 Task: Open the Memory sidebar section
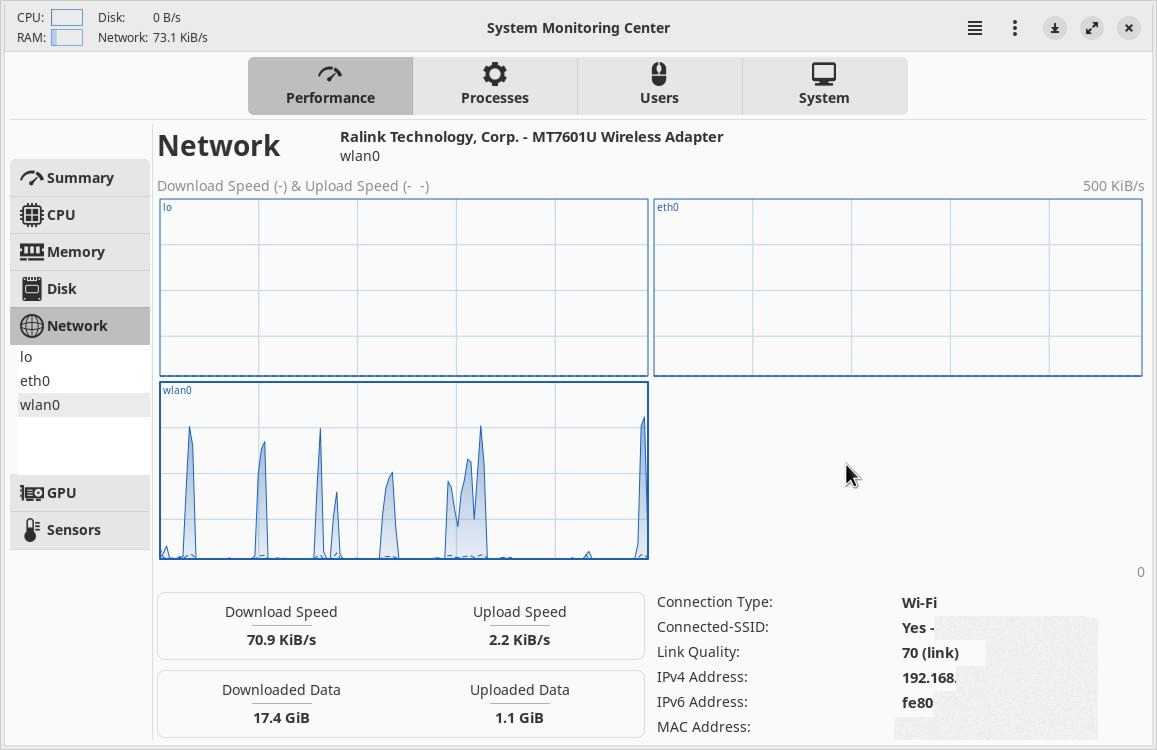coord(80,252)
